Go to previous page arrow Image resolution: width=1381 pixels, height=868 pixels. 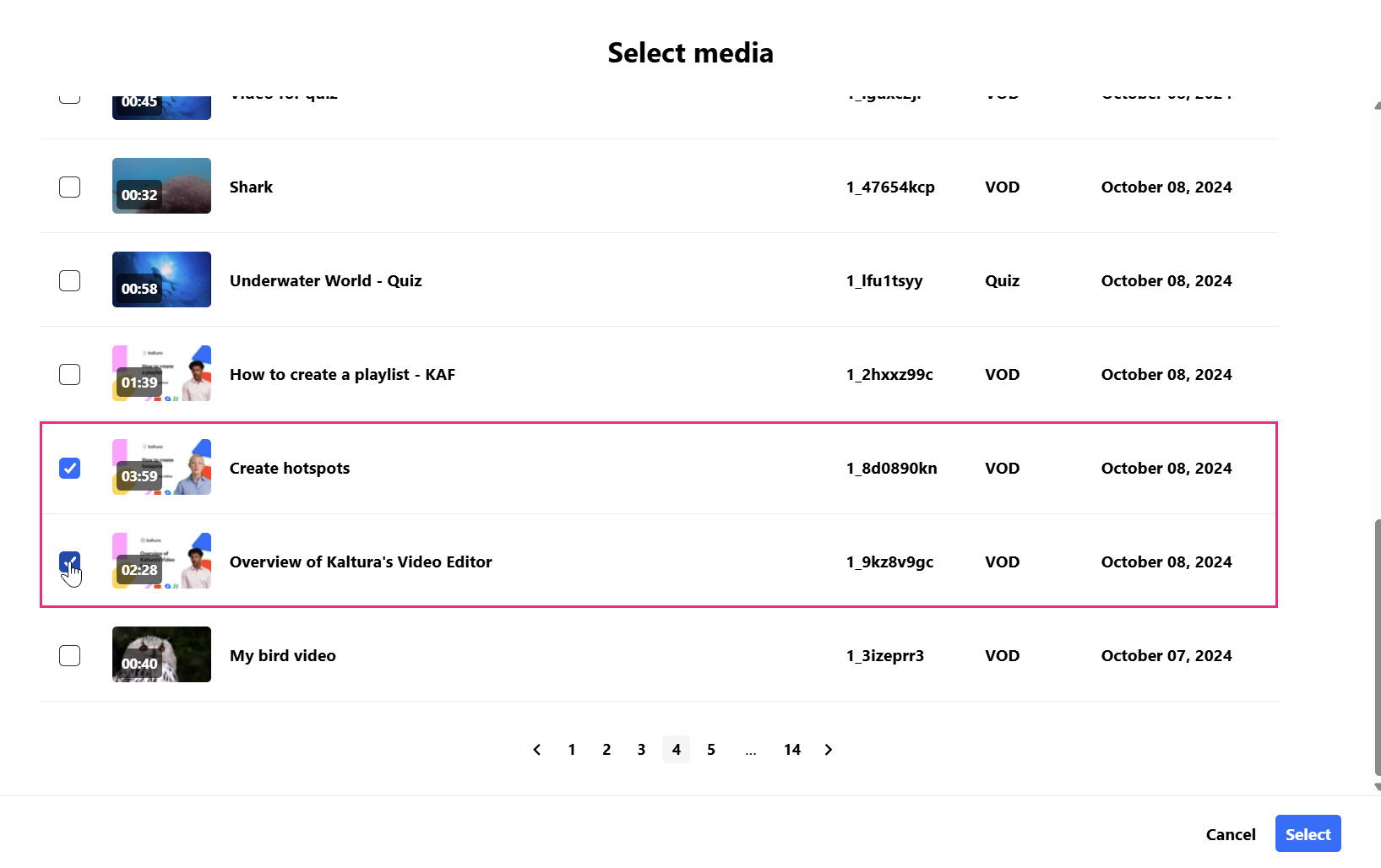coord(537,750)
